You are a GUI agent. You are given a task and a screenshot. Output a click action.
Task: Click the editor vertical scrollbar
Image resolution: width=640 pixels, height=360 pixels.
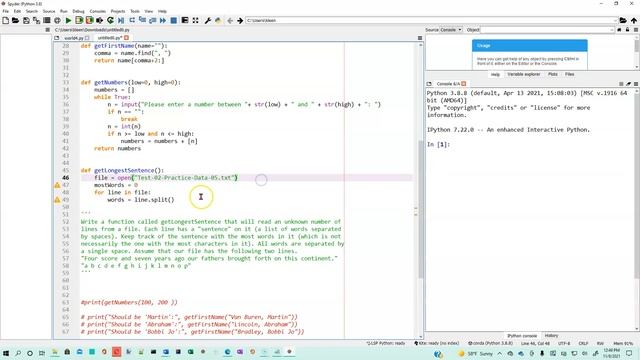(x=420, y=209)
